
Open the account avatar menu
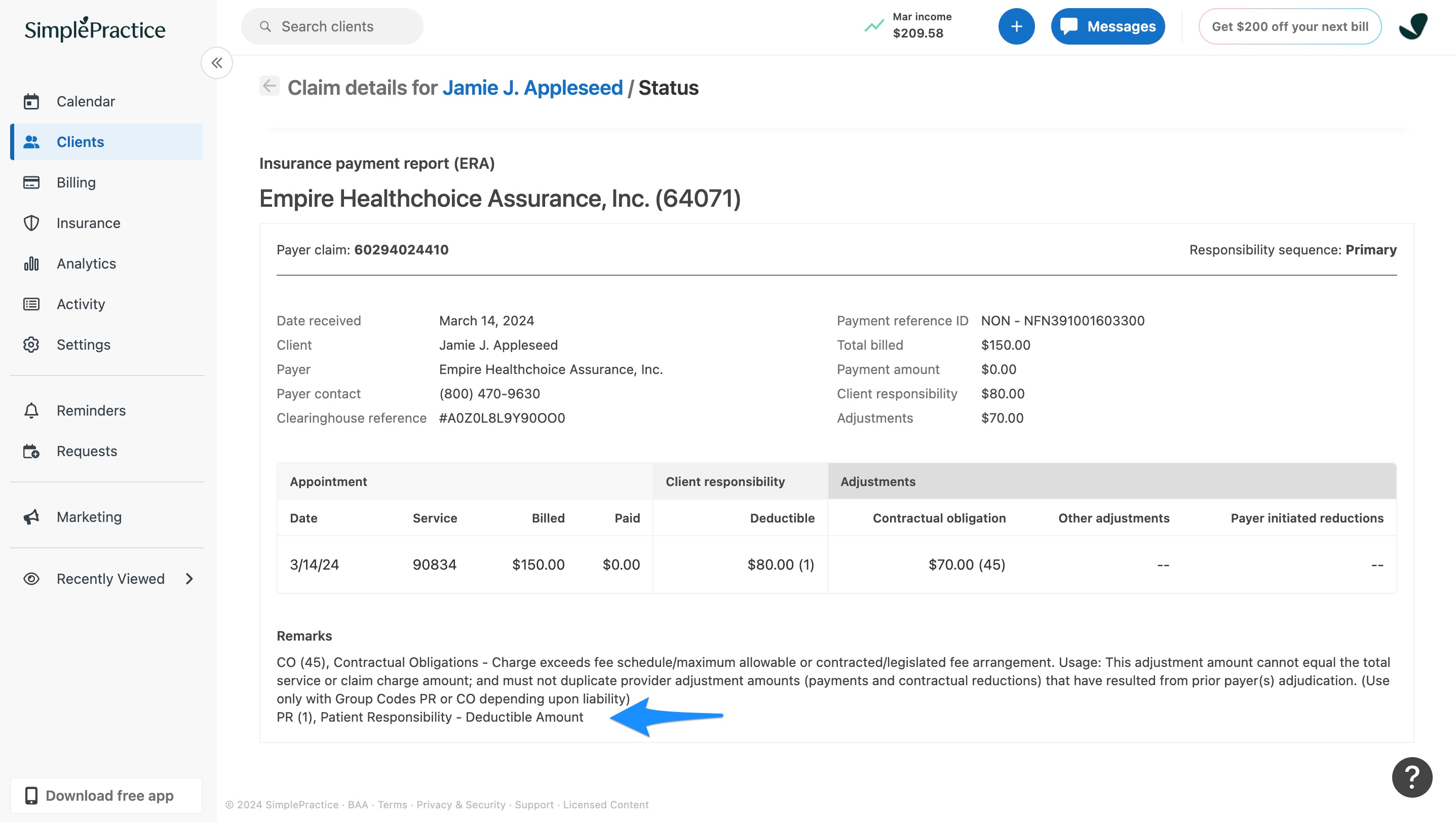click(x=1413, y=26)
